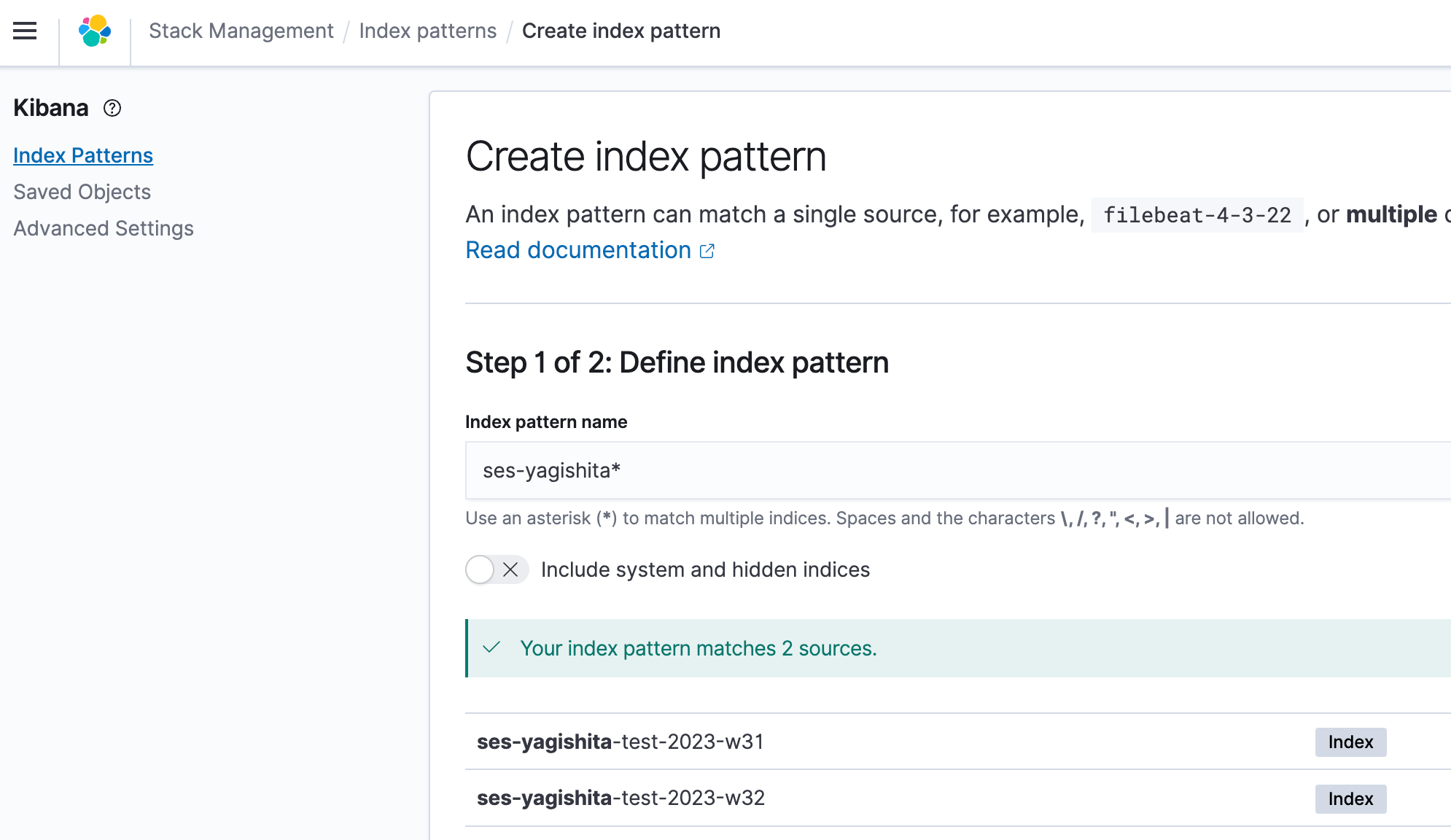
Task: Open Saved Objects in sidebar
Action: [x=82, y=192]
